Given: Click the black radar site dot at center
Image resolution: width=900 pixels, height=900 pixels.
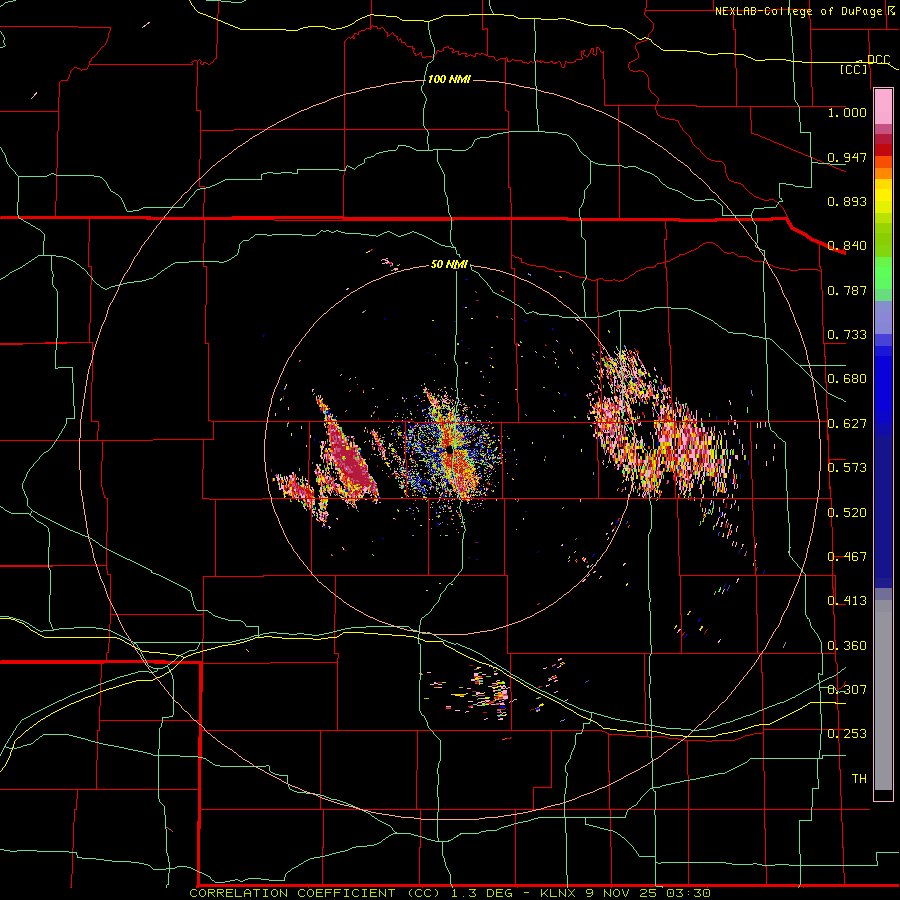Looking at the screenshot, I should pos(449,452).
